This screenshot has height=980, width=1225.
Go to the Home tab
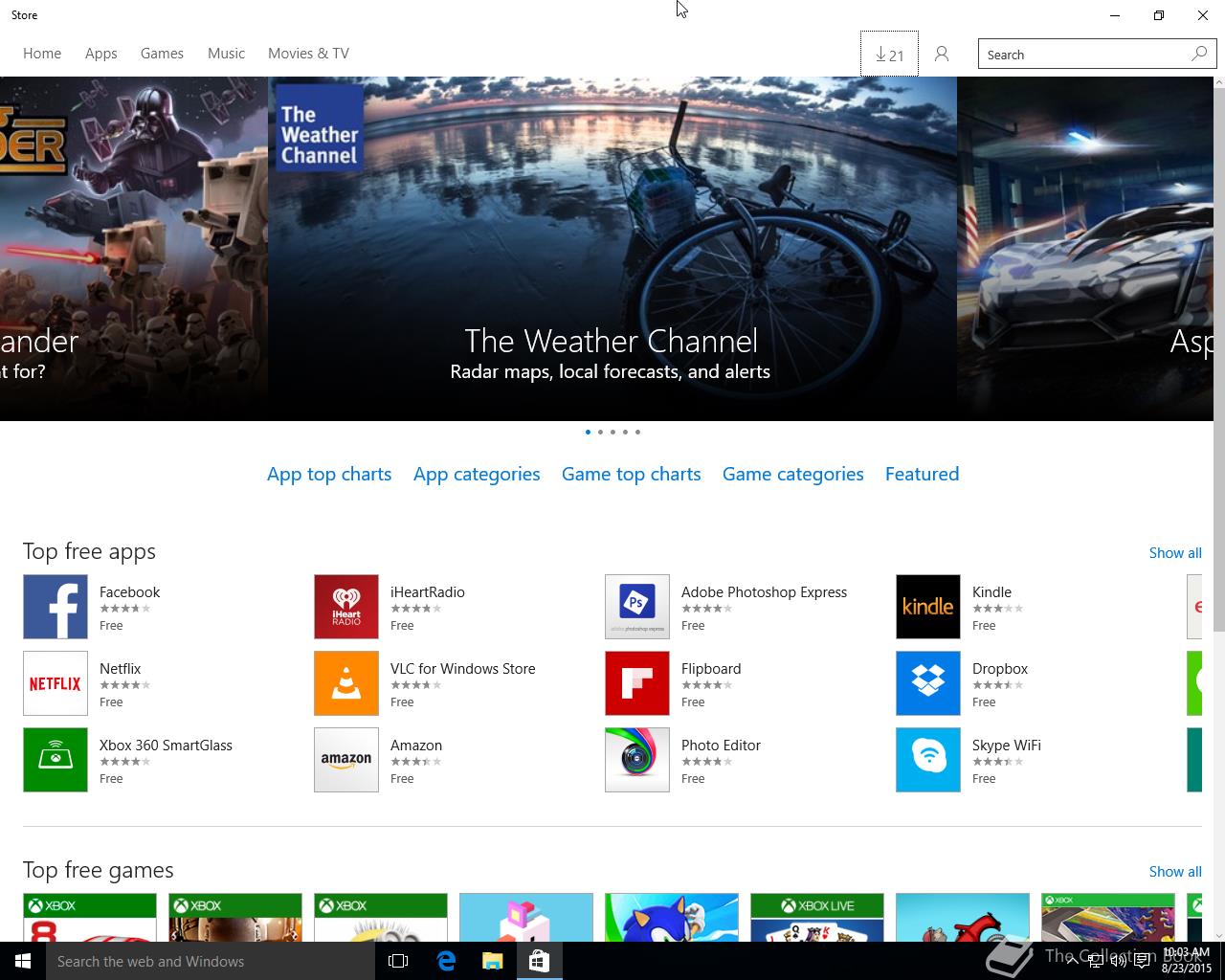click(x=42, y=54)
